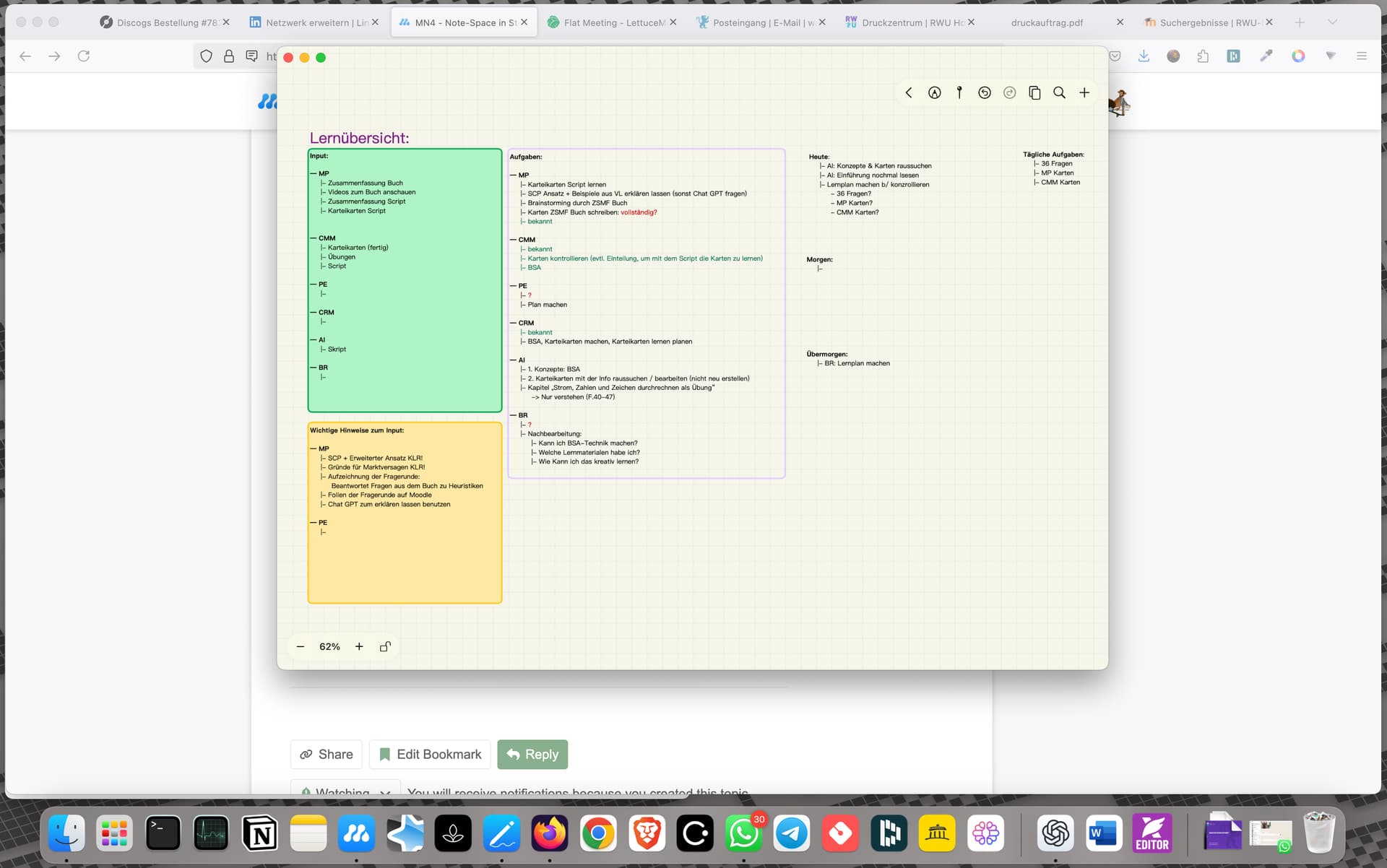Open the browser tab list chevron
The width and height of the screenshot is (1387, 868).
tap(1332, 22)
